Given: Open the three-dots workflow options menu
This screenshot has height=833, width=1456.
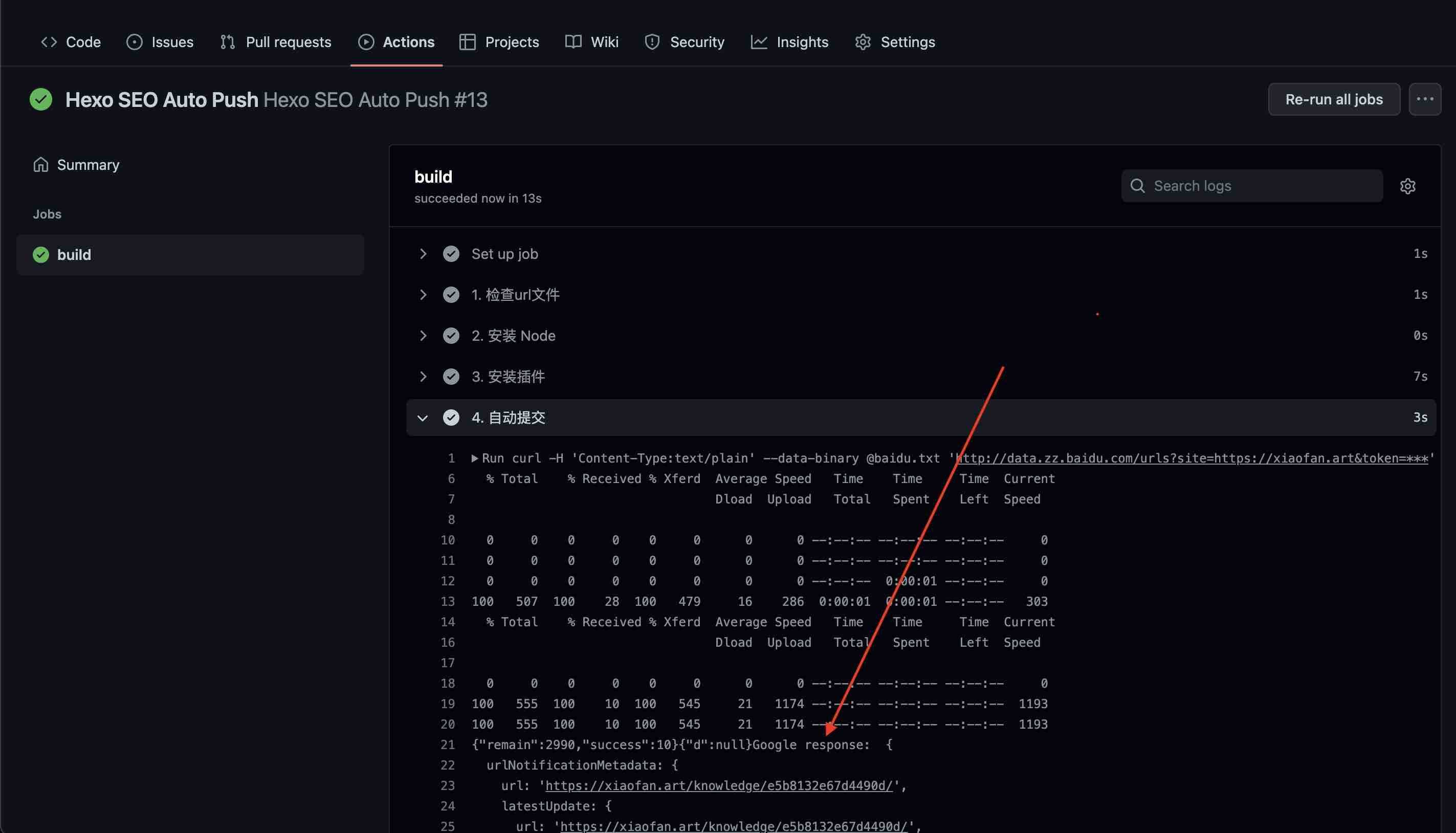Looking at the screenshot, I should point(1425,99).
